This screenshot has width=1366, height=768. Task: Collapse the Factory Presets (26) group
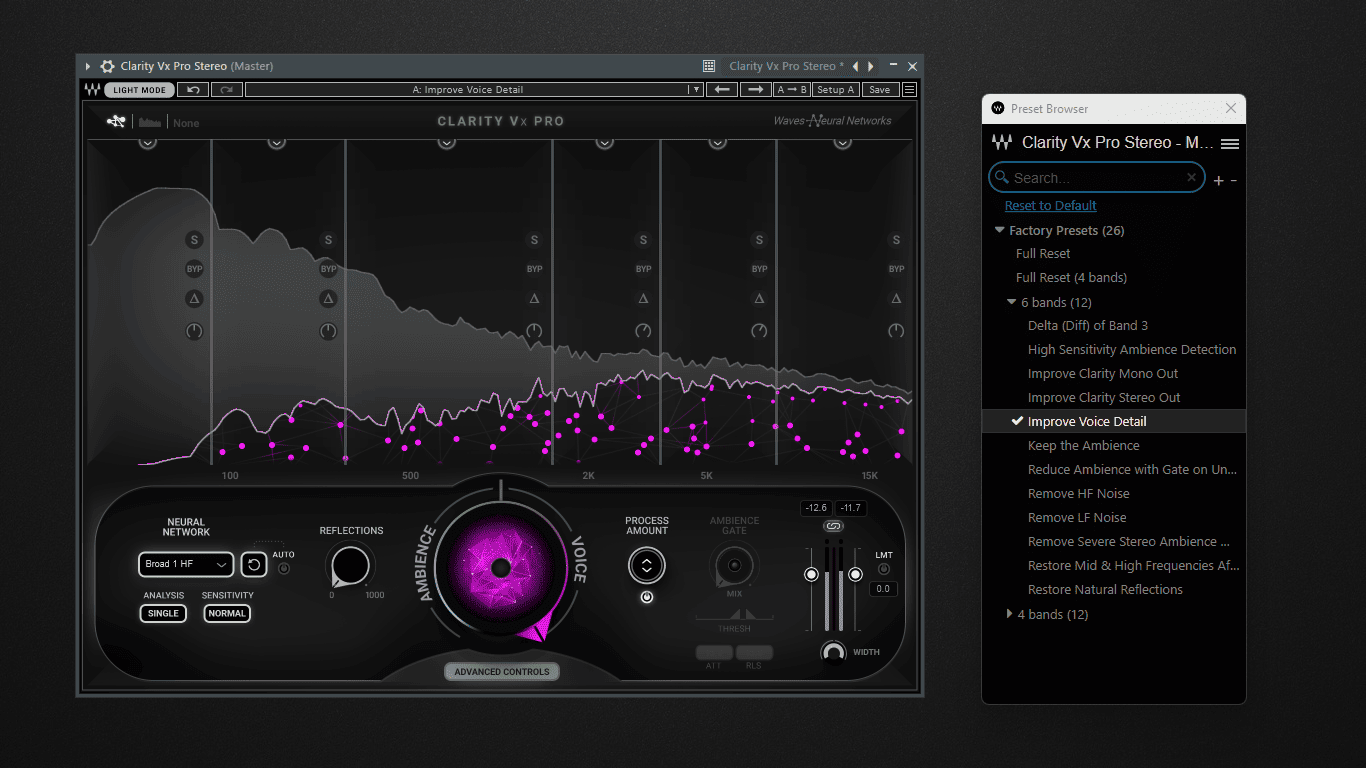[x=1000, y=230]
